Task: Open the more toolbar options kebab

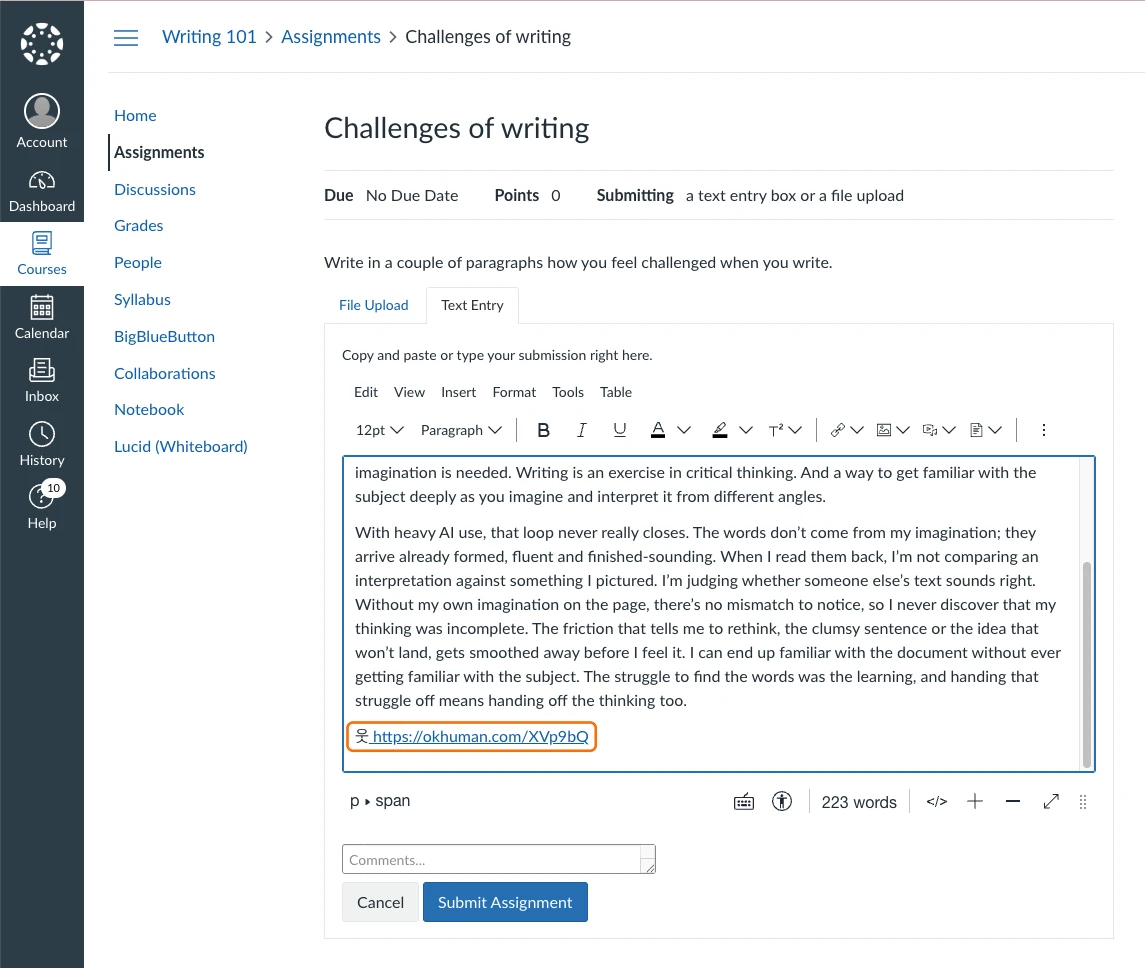Action: pos(1043,430)
